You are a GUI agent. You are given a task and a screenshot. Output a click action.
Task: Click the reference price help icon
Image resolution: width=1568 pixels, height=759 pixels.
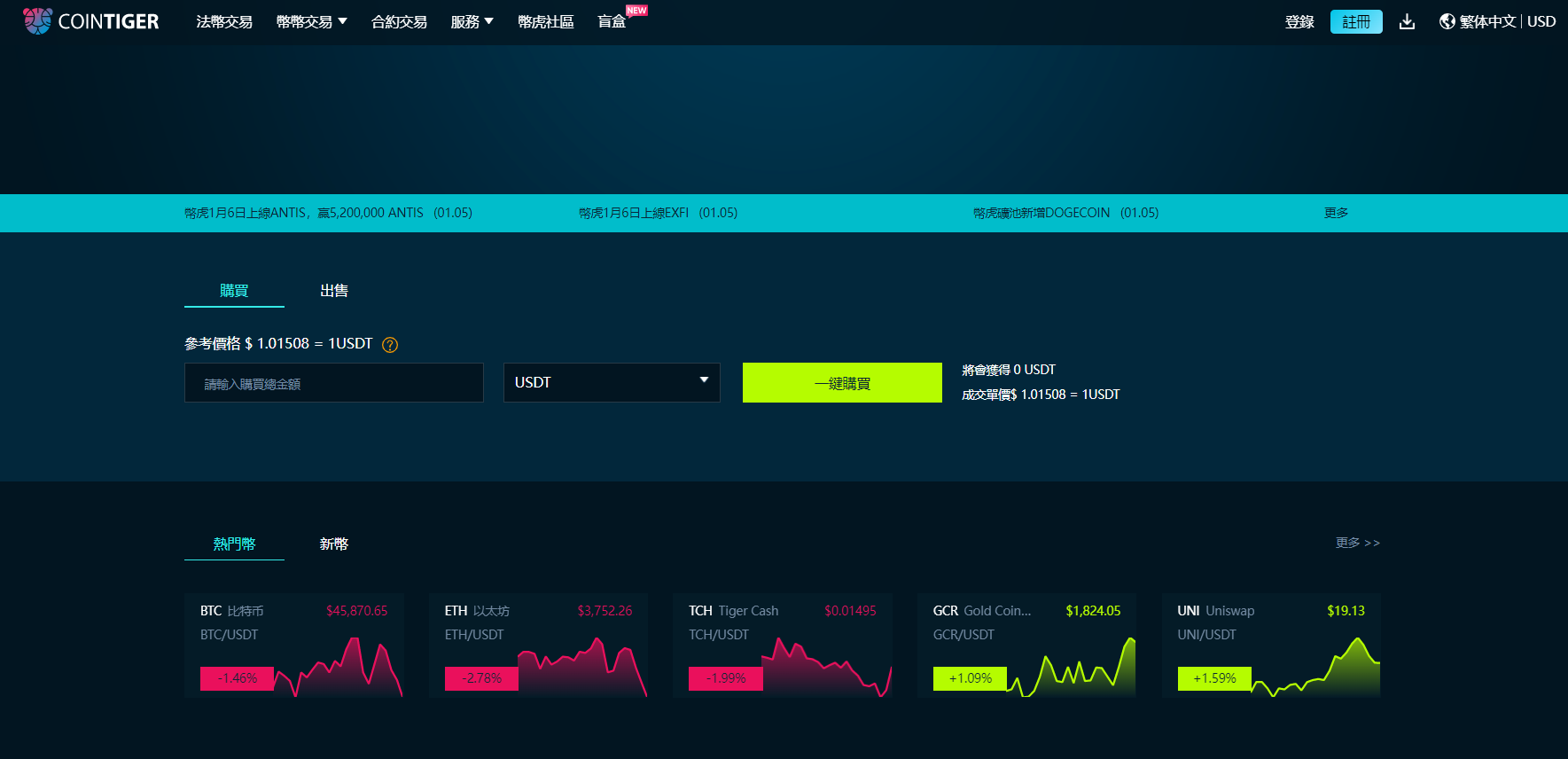point(390,345)
